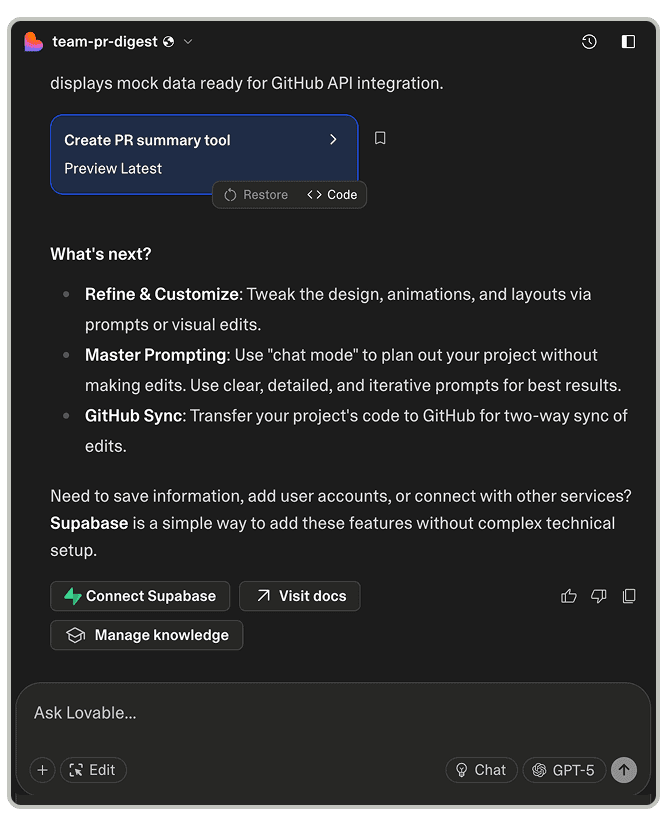This screenshot has width=667, height=816.
Task: Bookmark the Create PR summary tool message
Action: [380, 139]
